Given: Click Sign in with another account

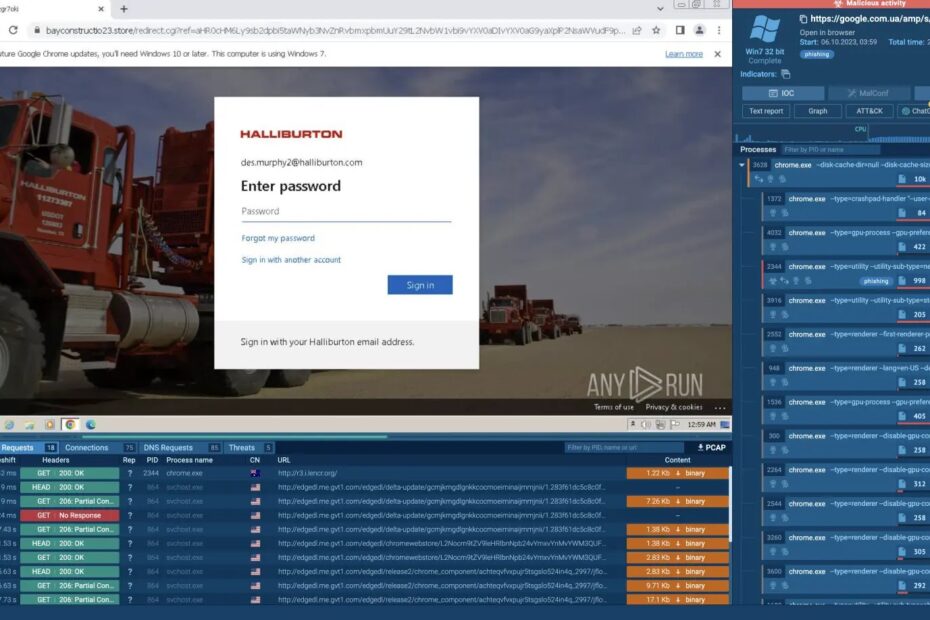Looking at the screenshot, I should pyautogui.click(x=291, y=260).
